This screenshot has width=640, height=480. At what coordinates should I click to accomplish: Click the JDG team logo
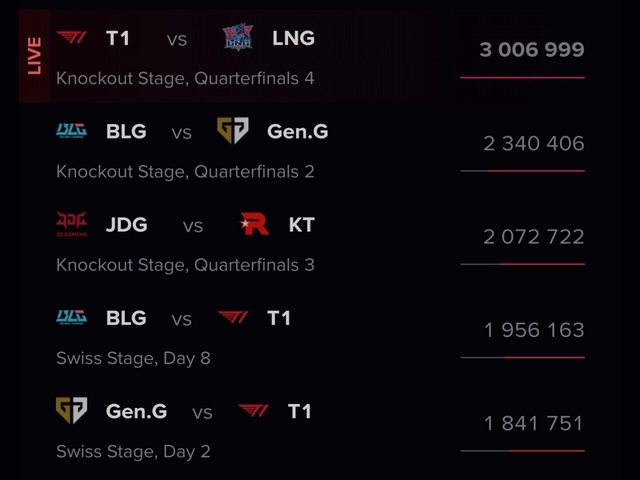71,225
